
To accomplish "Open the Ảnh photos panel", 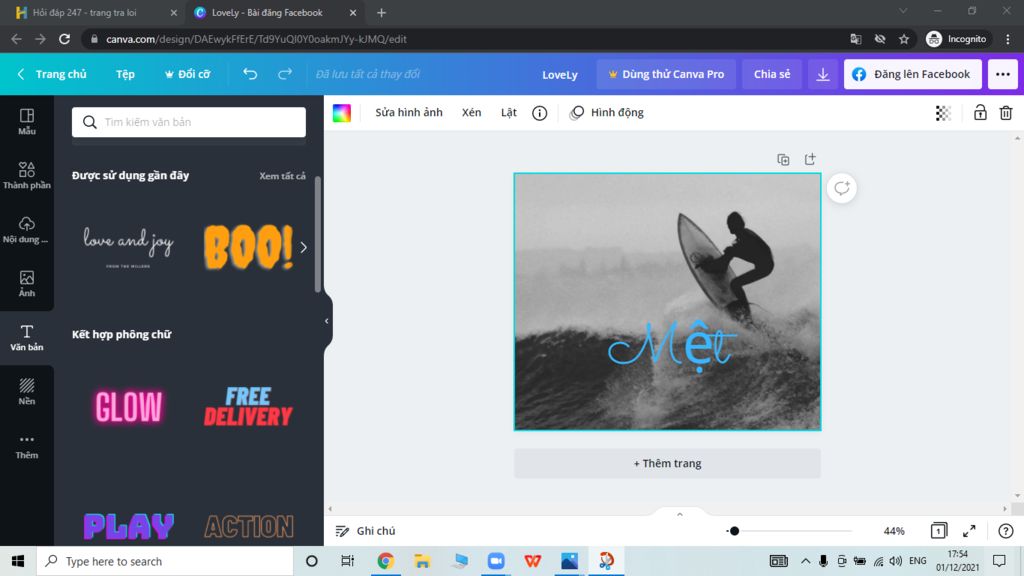I will [27, 283].
